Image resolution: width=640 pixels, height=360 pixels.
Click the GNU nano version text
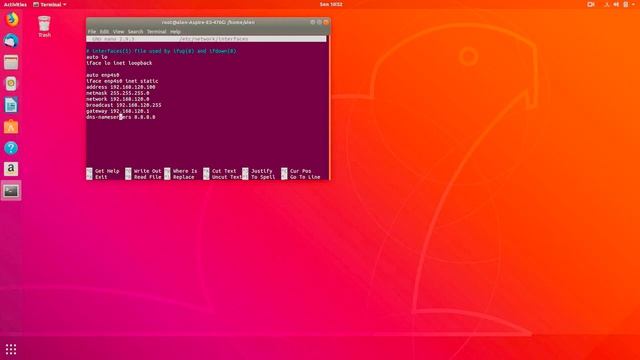click(x=113, y=39)
